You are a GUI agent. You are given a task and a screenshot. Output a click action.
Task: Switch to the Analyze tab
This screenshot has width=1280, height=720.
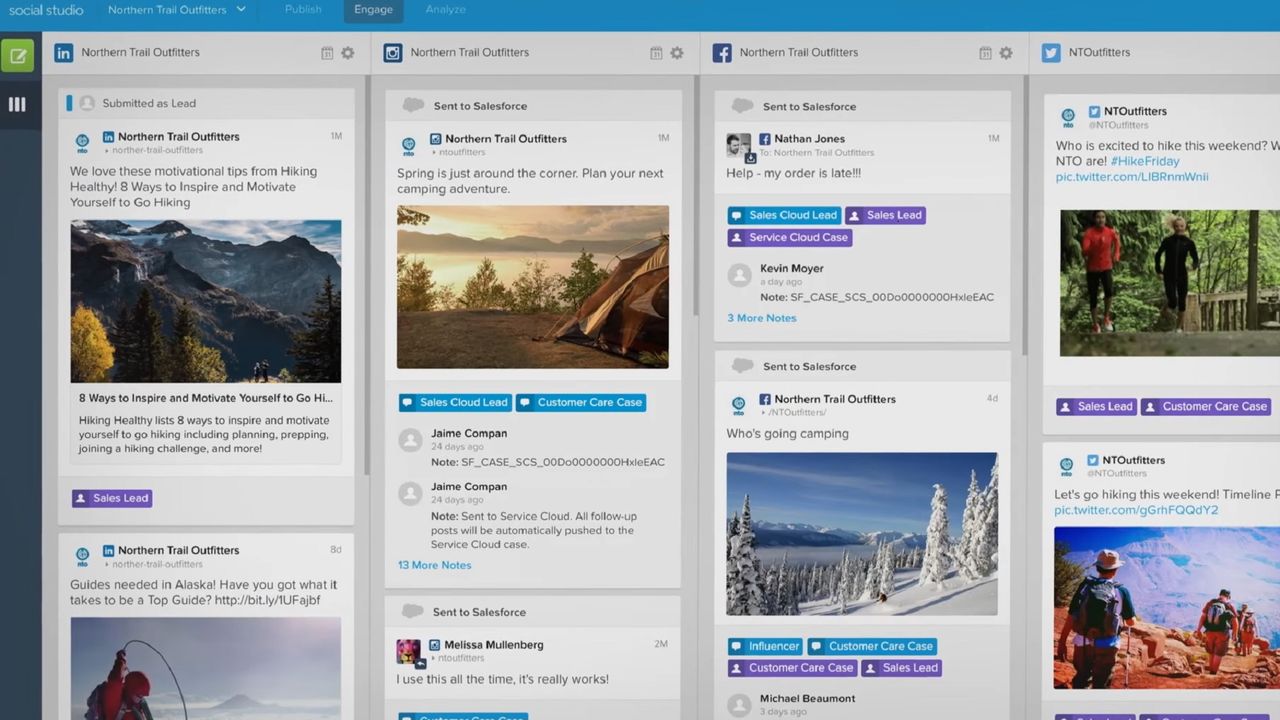(x=446, y=10)
